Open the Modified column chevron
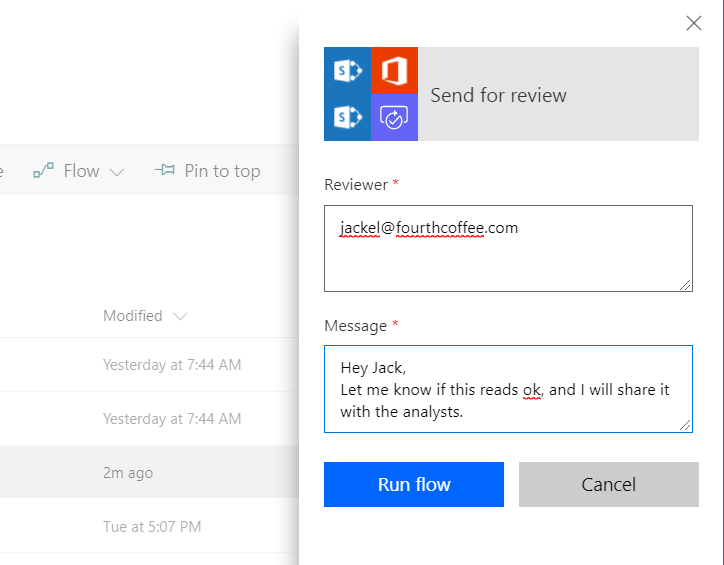The width and height of the screenshot is (724, 565). click(x=180, y=317)
